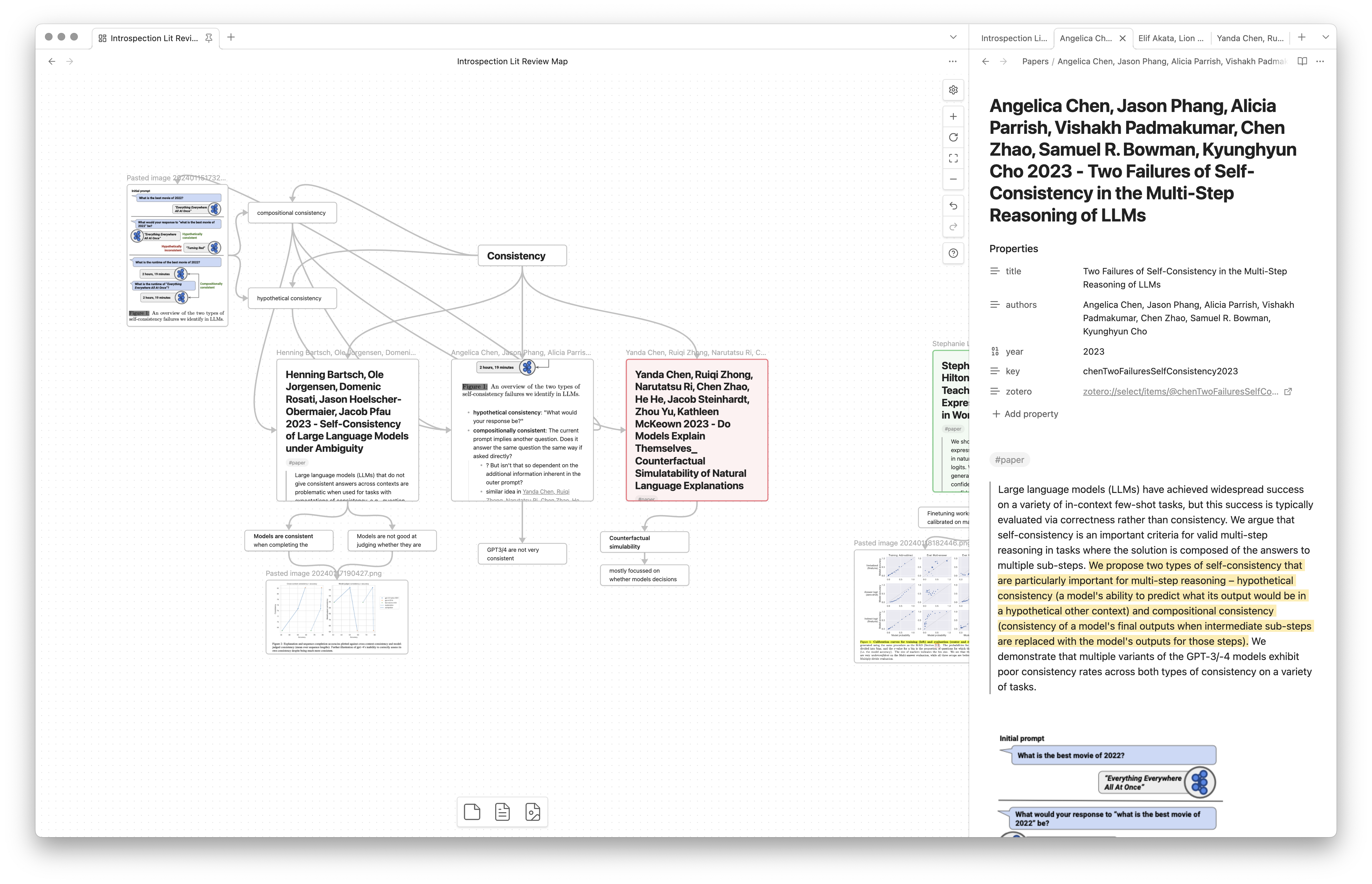This screenshot has height=884, width=1372.
Task: Create a blank card from the bottom toolbar
Action: tap(472, 812)
